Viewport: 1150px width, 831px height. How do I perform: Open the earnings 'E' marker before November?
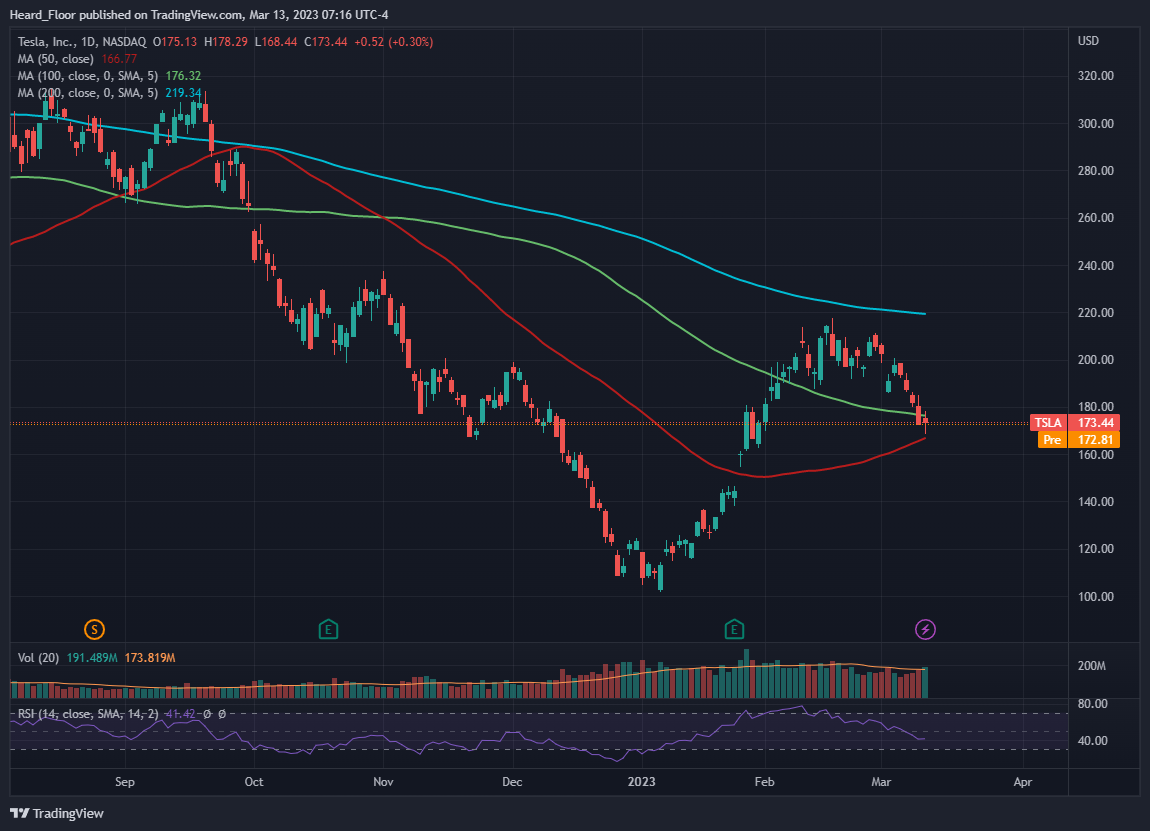328,629
